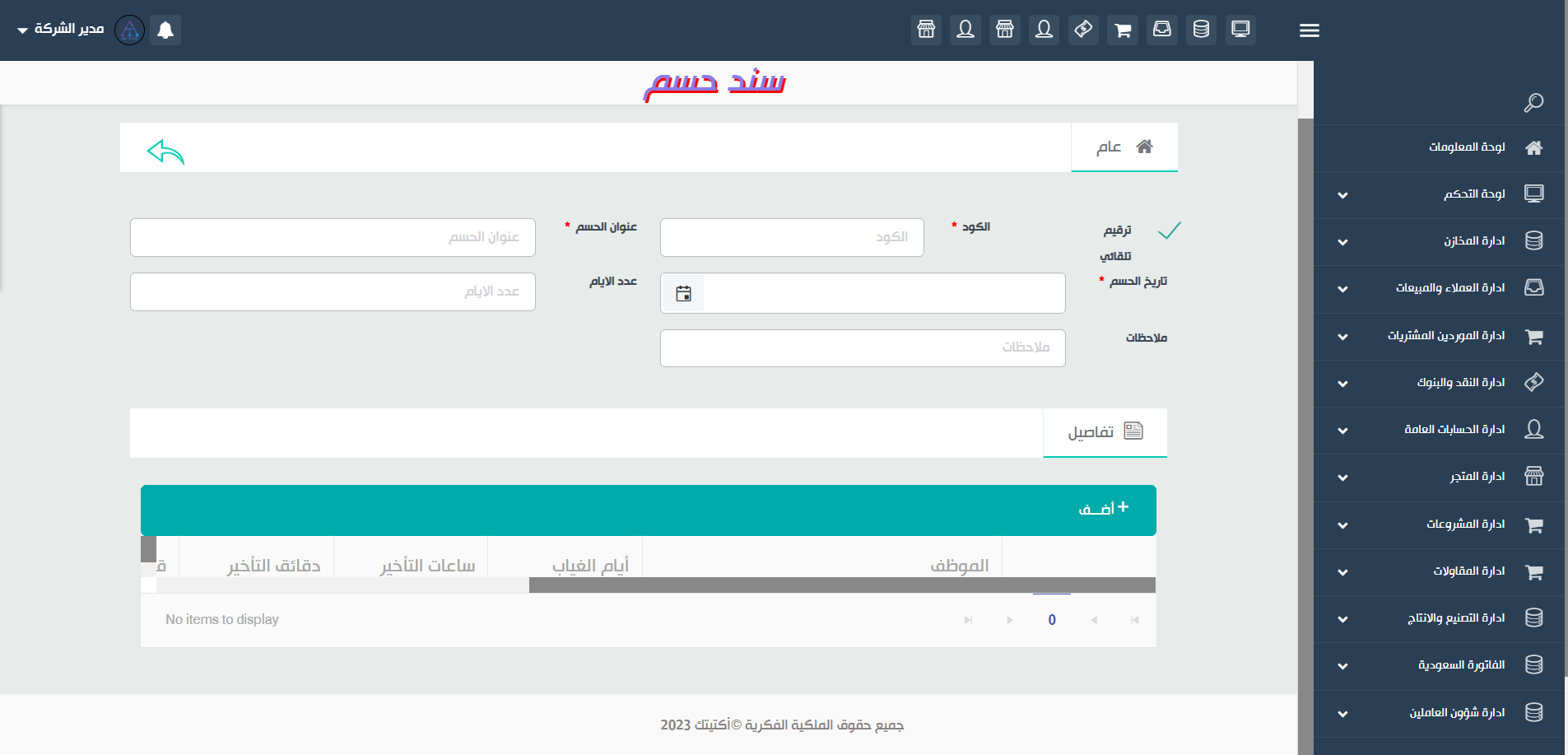Click the cart icon beside ادارة المشروعات
This screenshot has height=755, width=1568.
point(1533,524)
